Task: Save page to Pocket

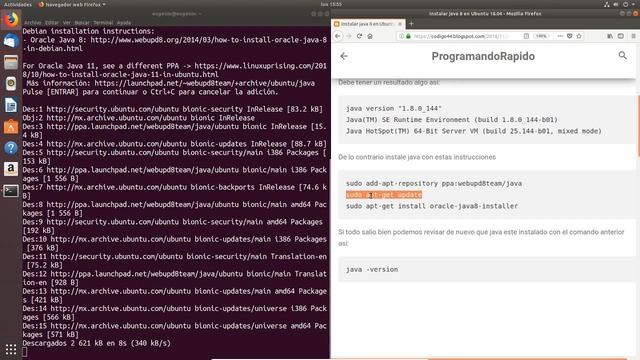Action: [x=569, y=36]
